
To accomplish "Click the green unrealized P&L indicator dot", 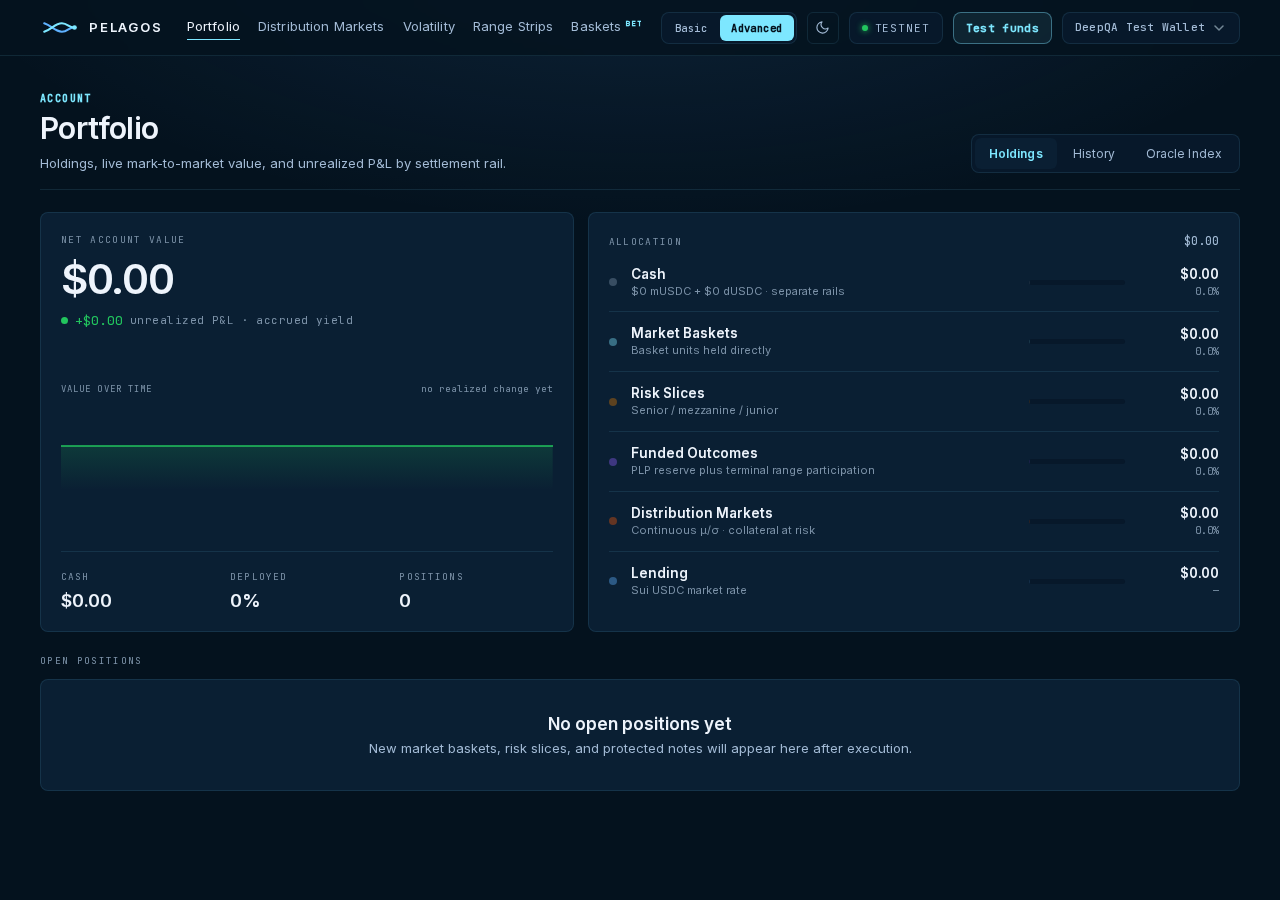I will pyautogui.click(x=65, y=321).
